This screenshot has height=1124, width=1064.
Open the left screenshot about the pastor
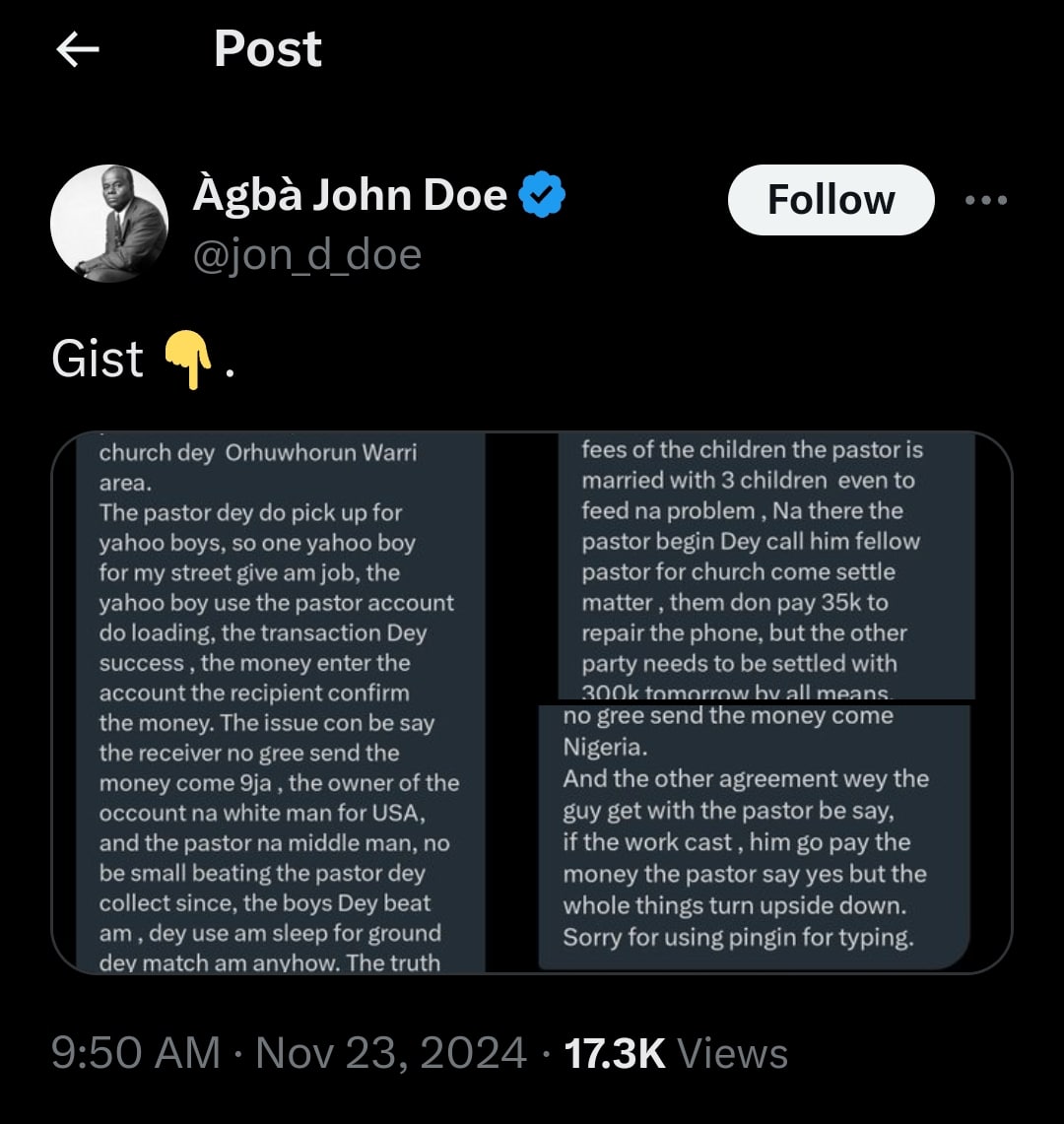click(x=278, y=703)
